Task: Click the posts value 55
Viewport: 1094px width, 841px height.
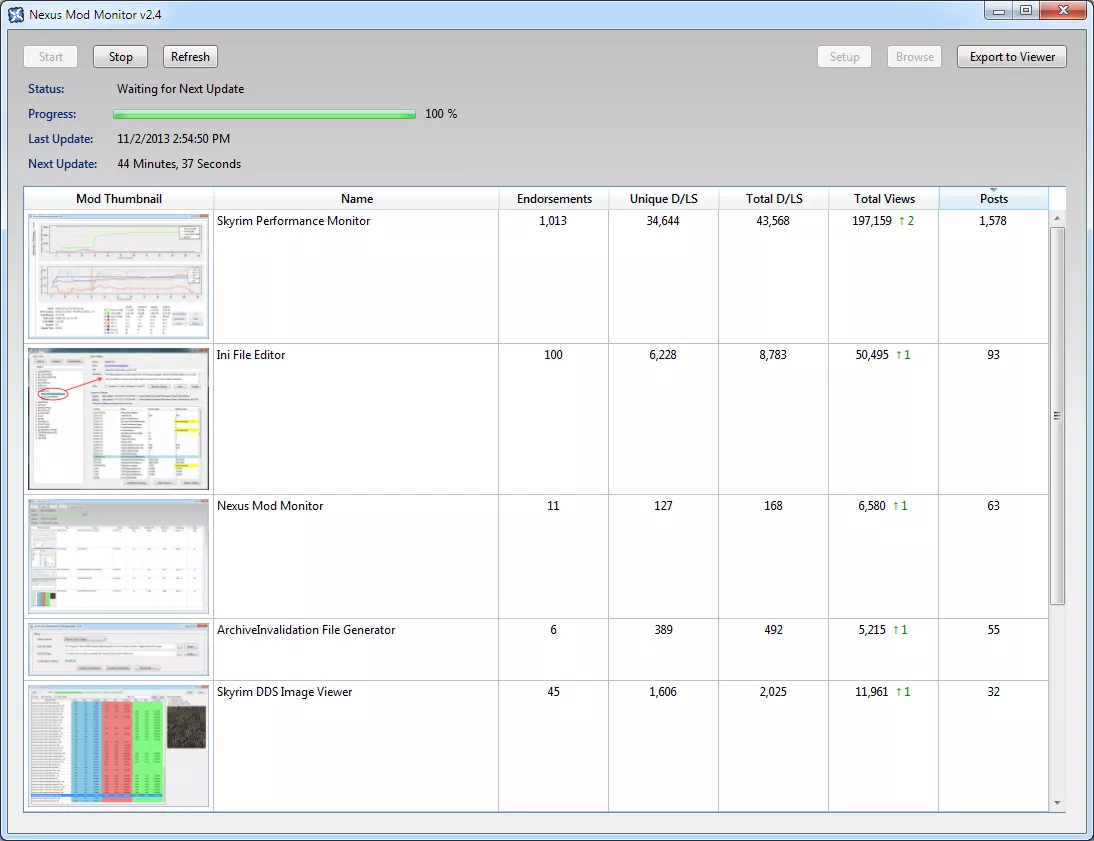Action: tap(994, 630)
